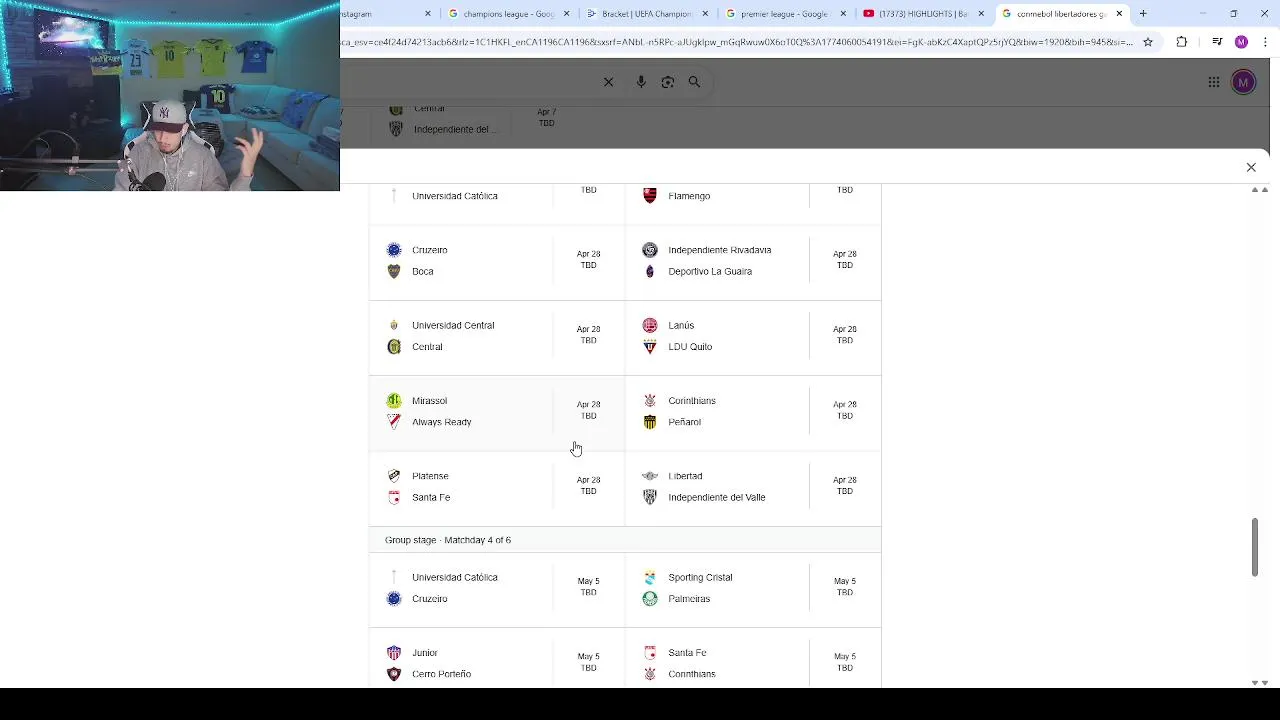1280x720 pixels.
Task: Click the LDU Quito crest
Action: coord(650,347)
